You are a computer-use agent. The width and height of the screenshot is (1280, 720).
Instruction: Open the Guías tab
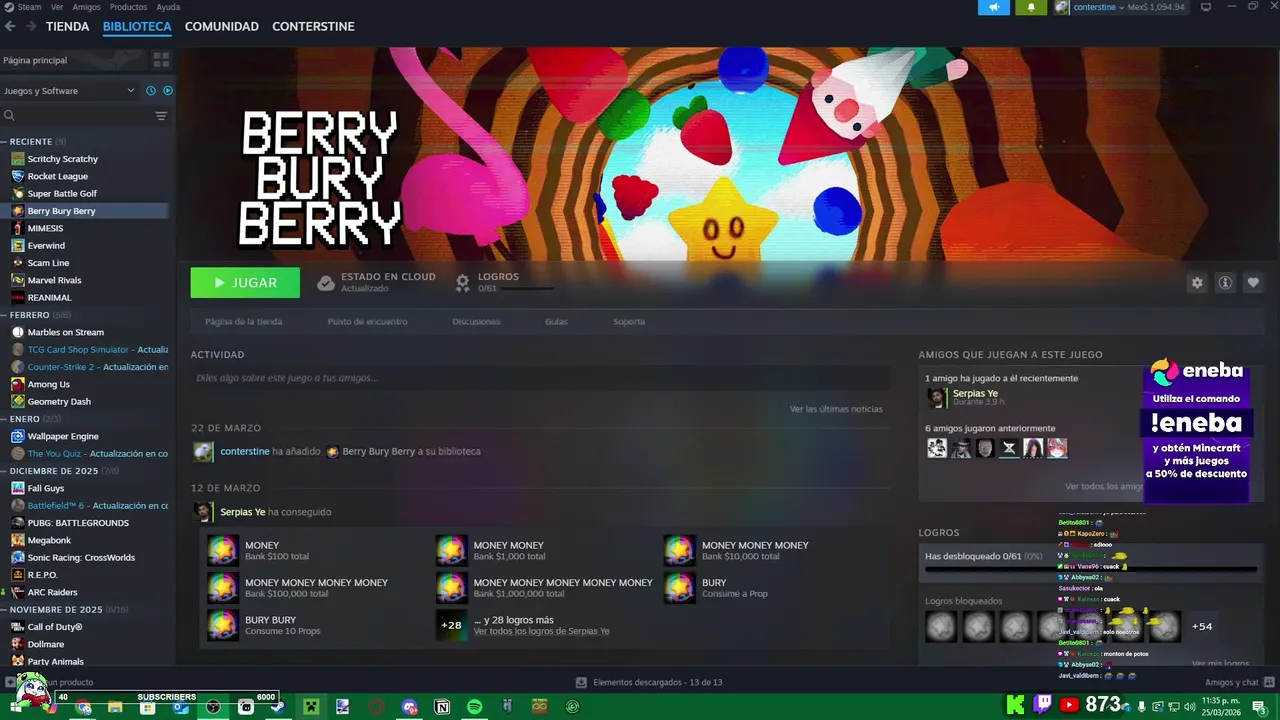pos(556,322)
